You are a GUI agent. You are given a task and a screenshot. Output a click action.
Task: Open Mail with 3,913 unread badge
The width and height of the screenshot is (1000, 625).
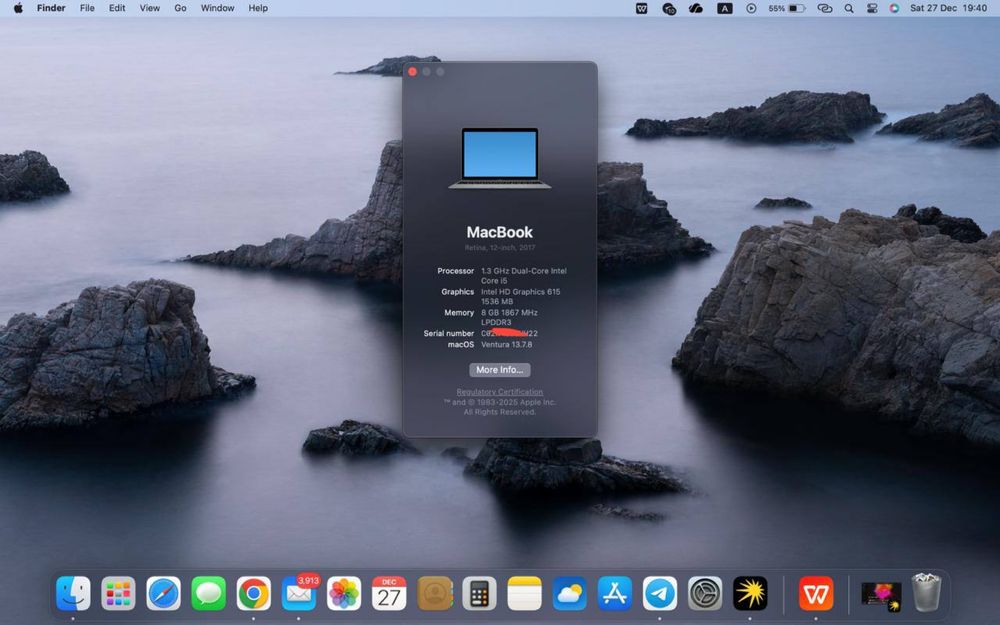[299, 593]
